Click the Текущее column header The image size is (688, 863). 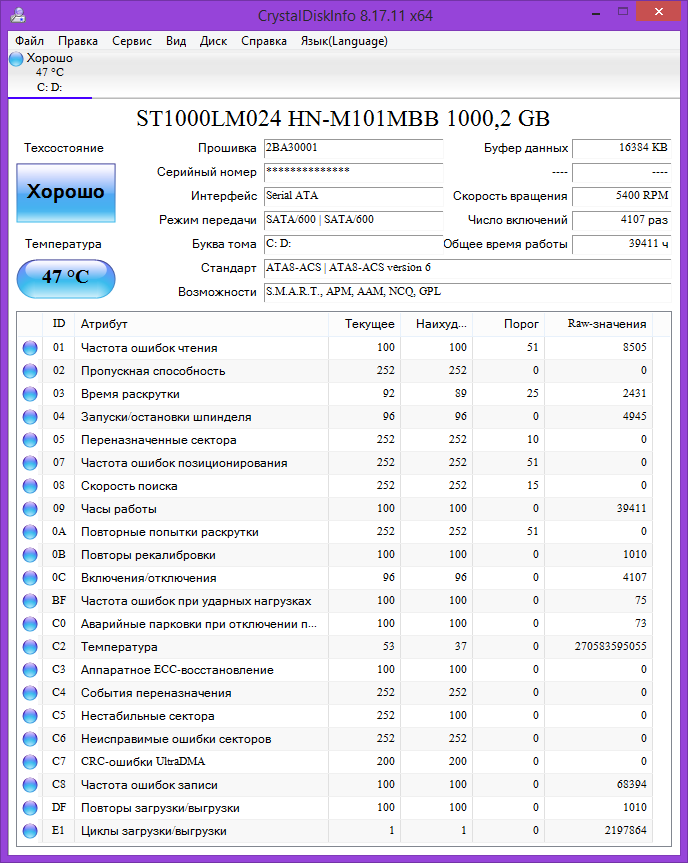(x=364, y=324)
